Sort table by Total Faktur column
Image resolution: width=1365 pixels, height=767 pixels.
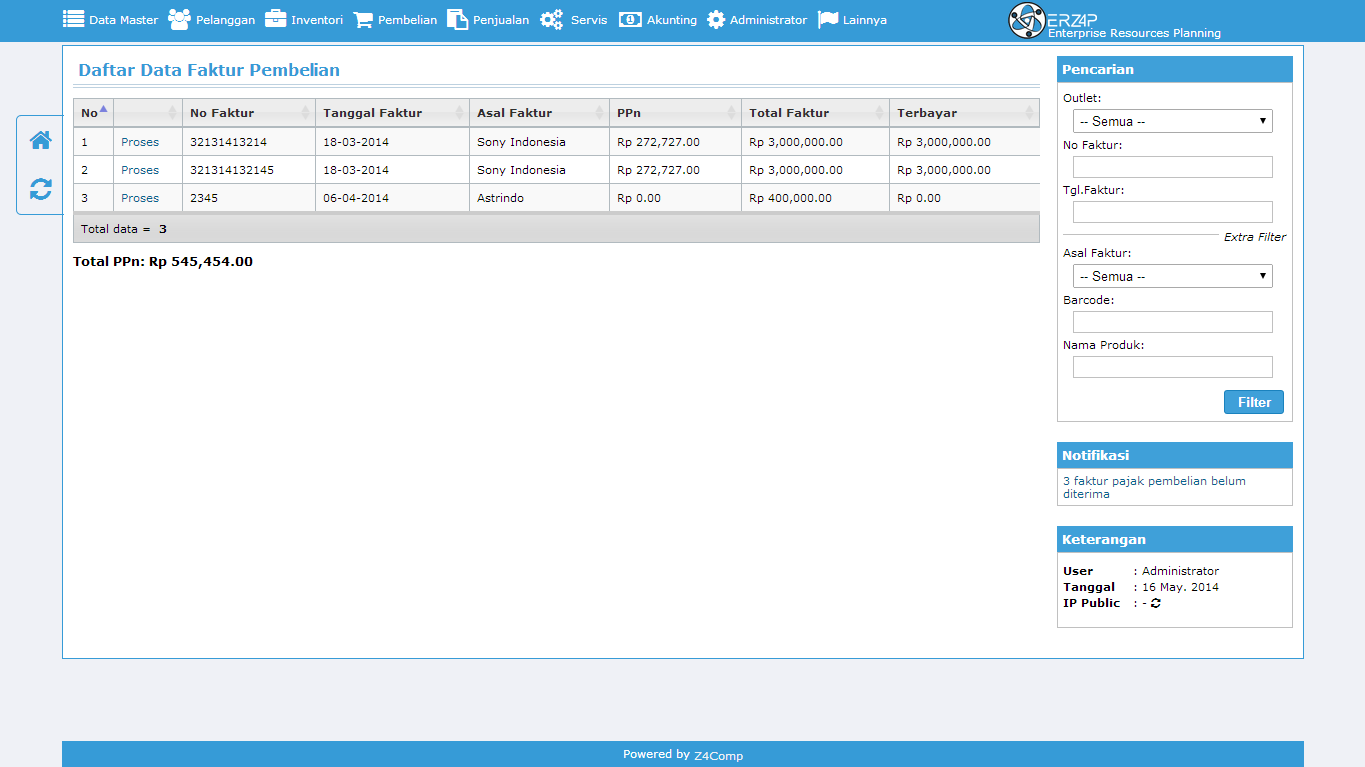[815, 113]
